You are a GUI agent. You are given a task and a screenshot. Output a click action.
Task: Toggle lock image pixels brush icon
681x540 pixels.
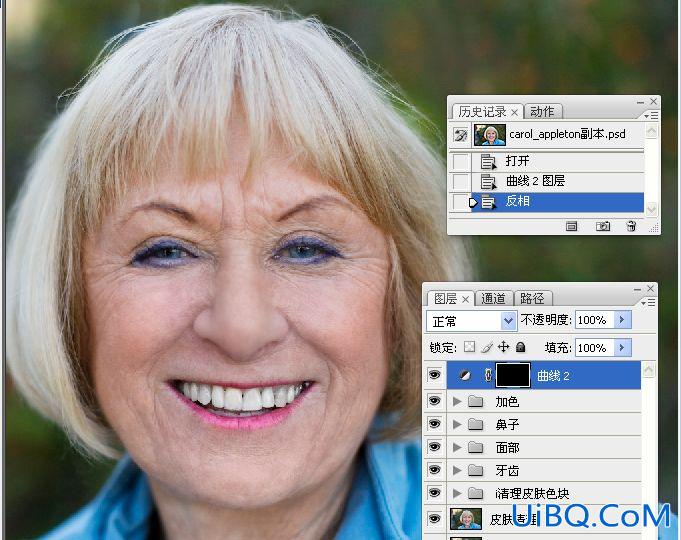pyautogui.click(x=487, y=347)
